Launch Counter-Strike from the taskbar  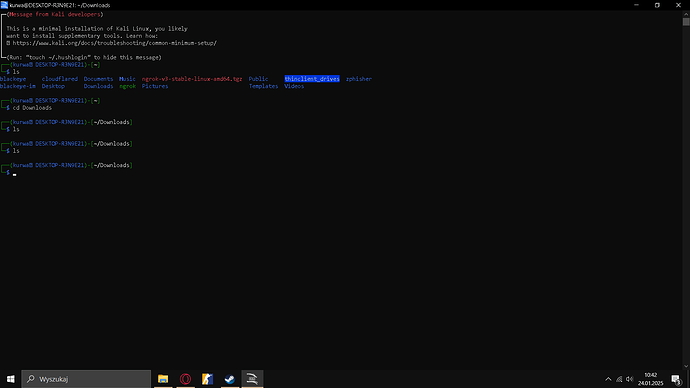pyautogui.click(x=207, y=379)
